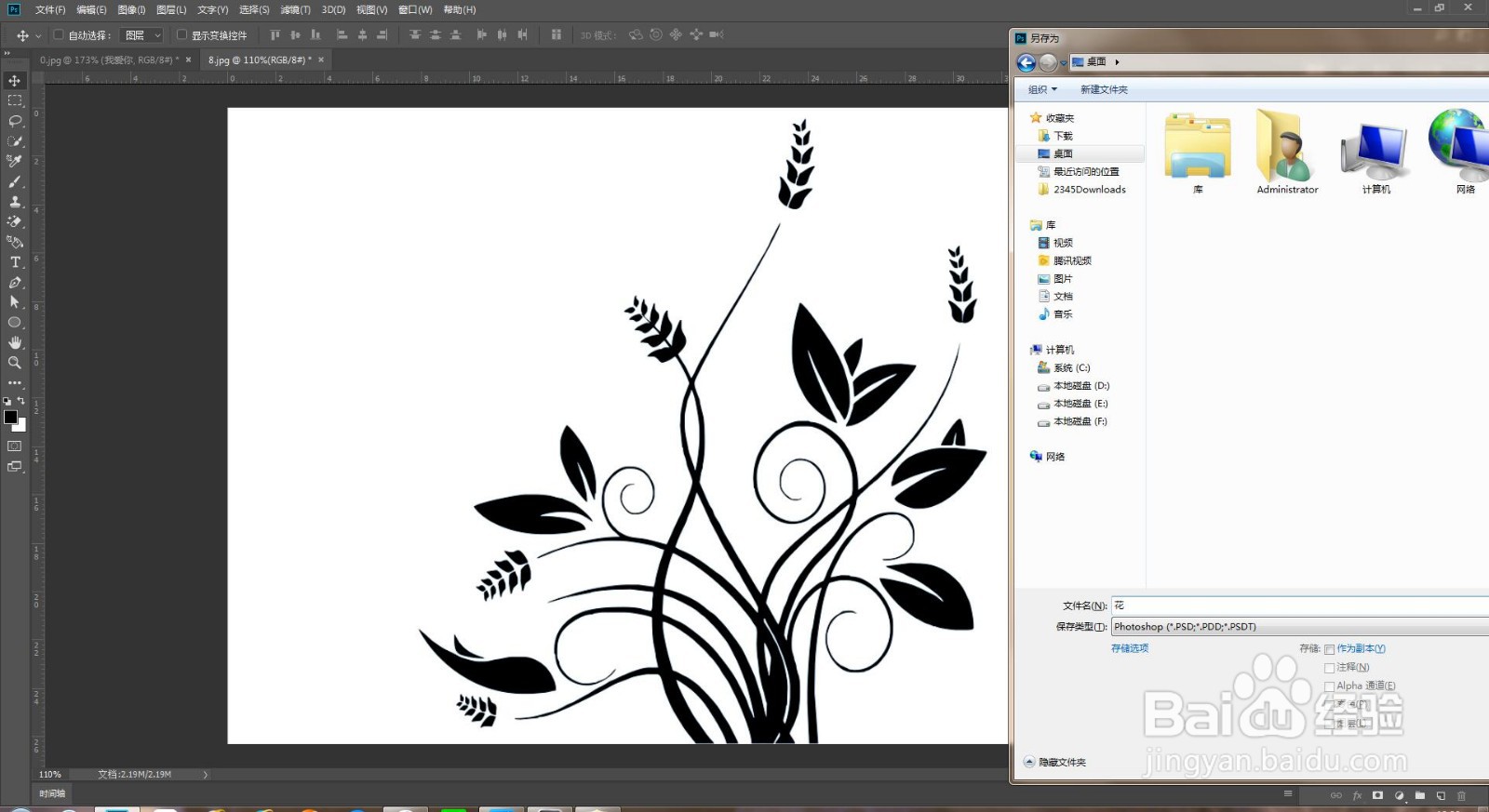This screenshot has width=1489, height=812.
Task: Click the 新建文件夹 button
Action: click(x=1104, y=90)
